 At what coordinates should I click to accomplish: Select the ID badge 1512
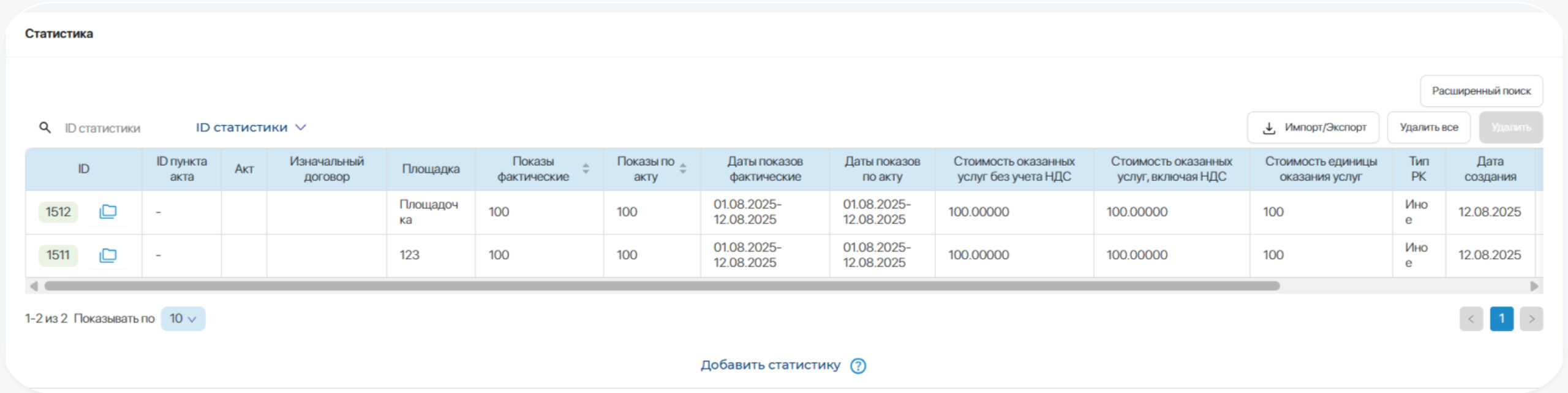click(58, 212)
